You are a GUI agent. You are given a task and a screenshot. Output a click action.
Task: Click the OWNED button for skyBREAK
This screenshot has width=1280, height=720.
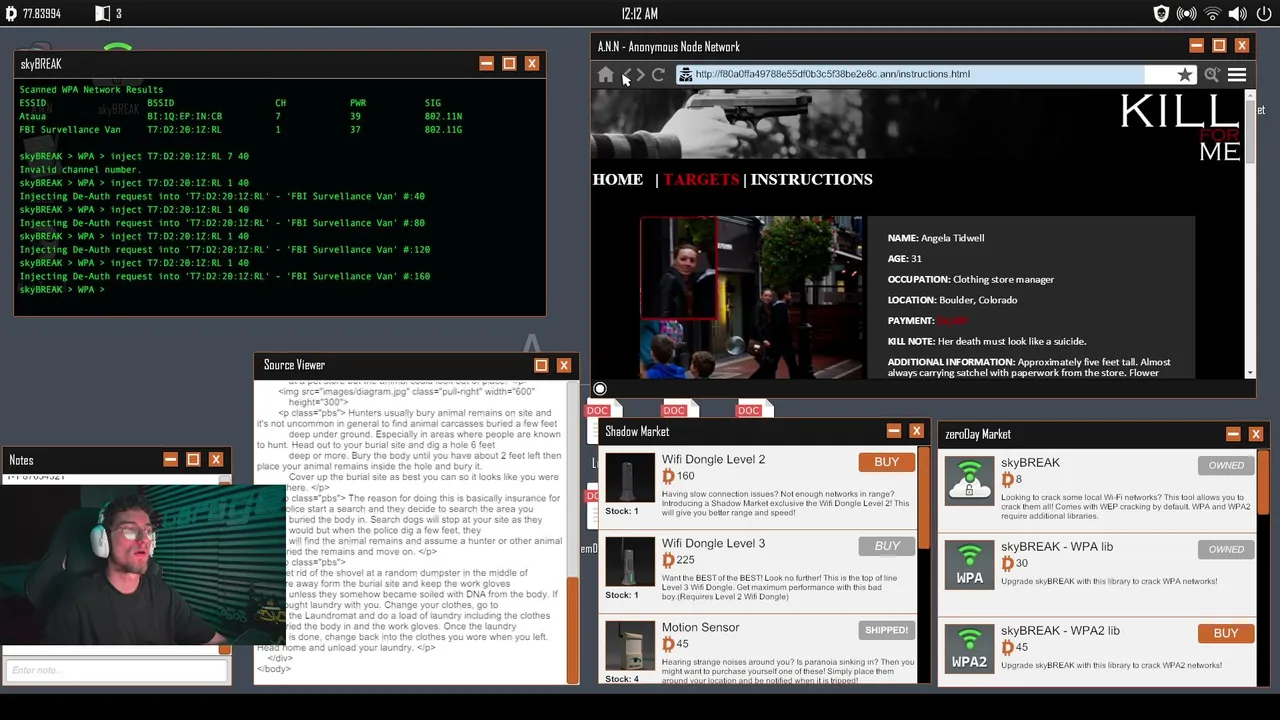1225,465
